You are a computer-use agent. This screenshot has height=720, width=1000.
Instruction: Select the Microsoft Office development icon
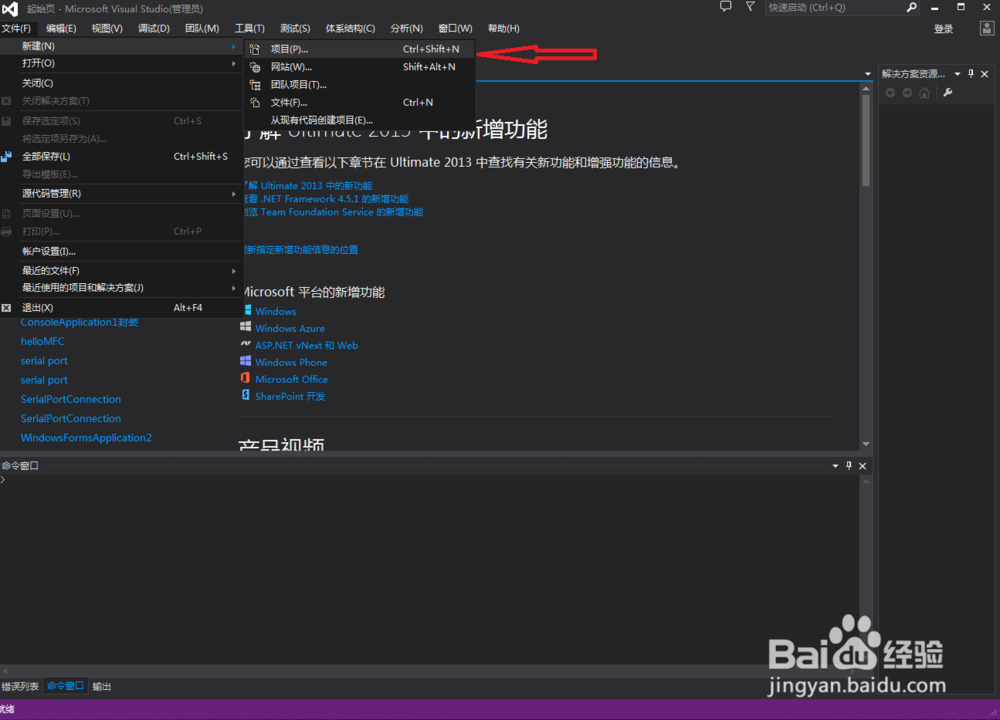point(245,379)
